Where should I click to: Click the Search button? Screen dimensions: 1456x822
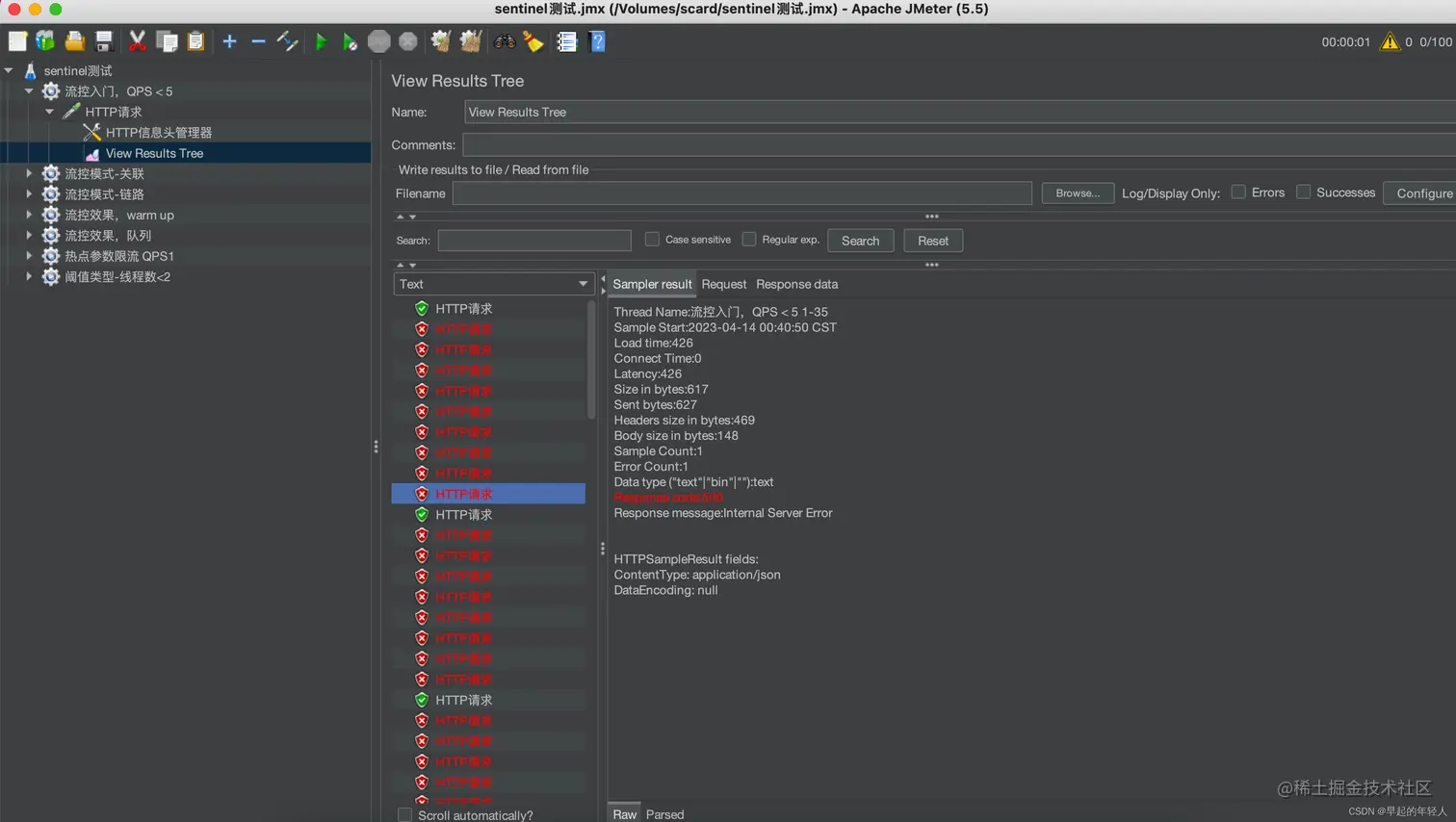coord(860,241)
